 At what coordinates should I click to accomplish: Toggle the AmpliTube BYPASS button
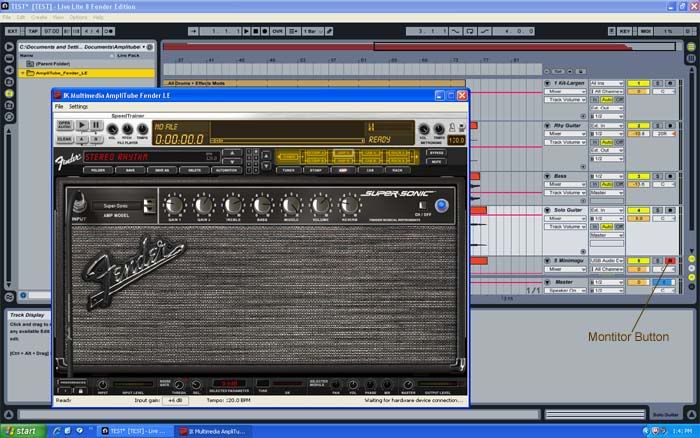pos(436,153)
